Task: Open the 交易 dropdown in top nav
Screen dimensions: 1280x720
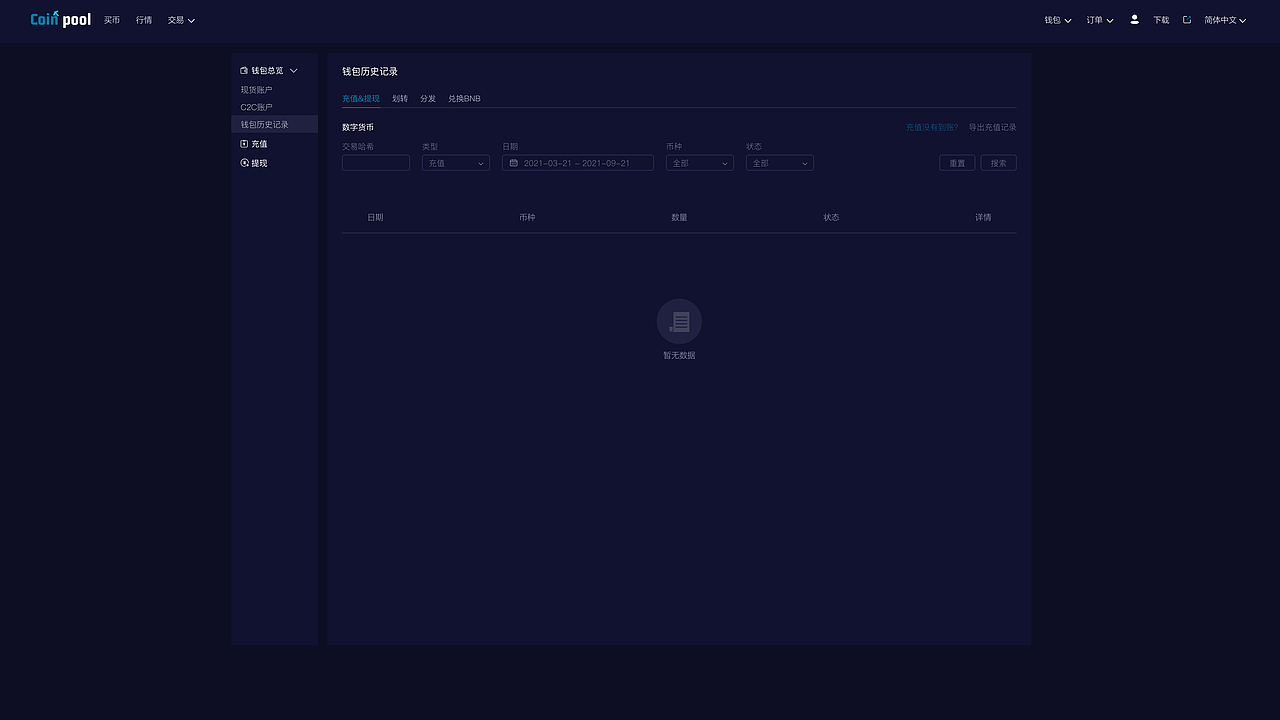Action: click(181, 20)
